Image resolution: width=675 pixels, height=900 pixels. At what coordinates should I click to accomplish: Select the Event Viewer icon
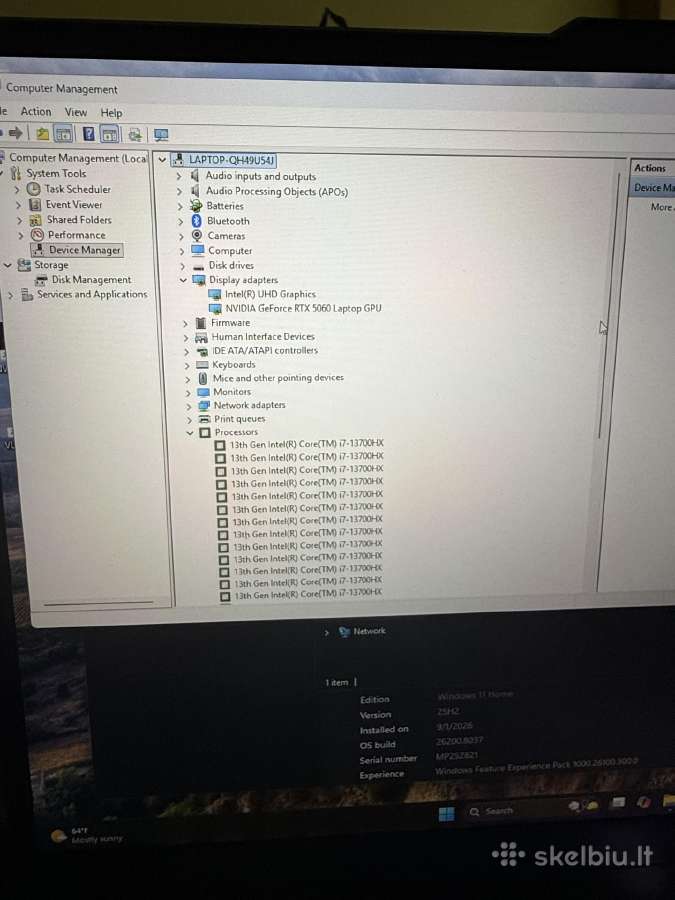35,204
